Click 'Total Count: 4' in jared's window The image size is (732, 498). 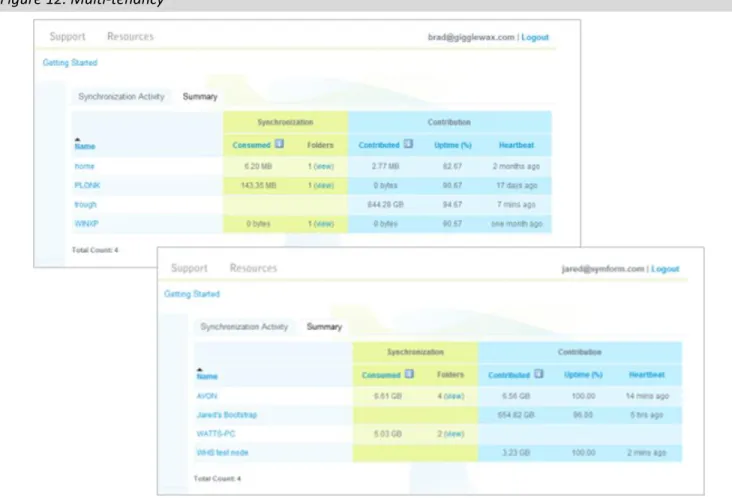click(x=218, y=478)
